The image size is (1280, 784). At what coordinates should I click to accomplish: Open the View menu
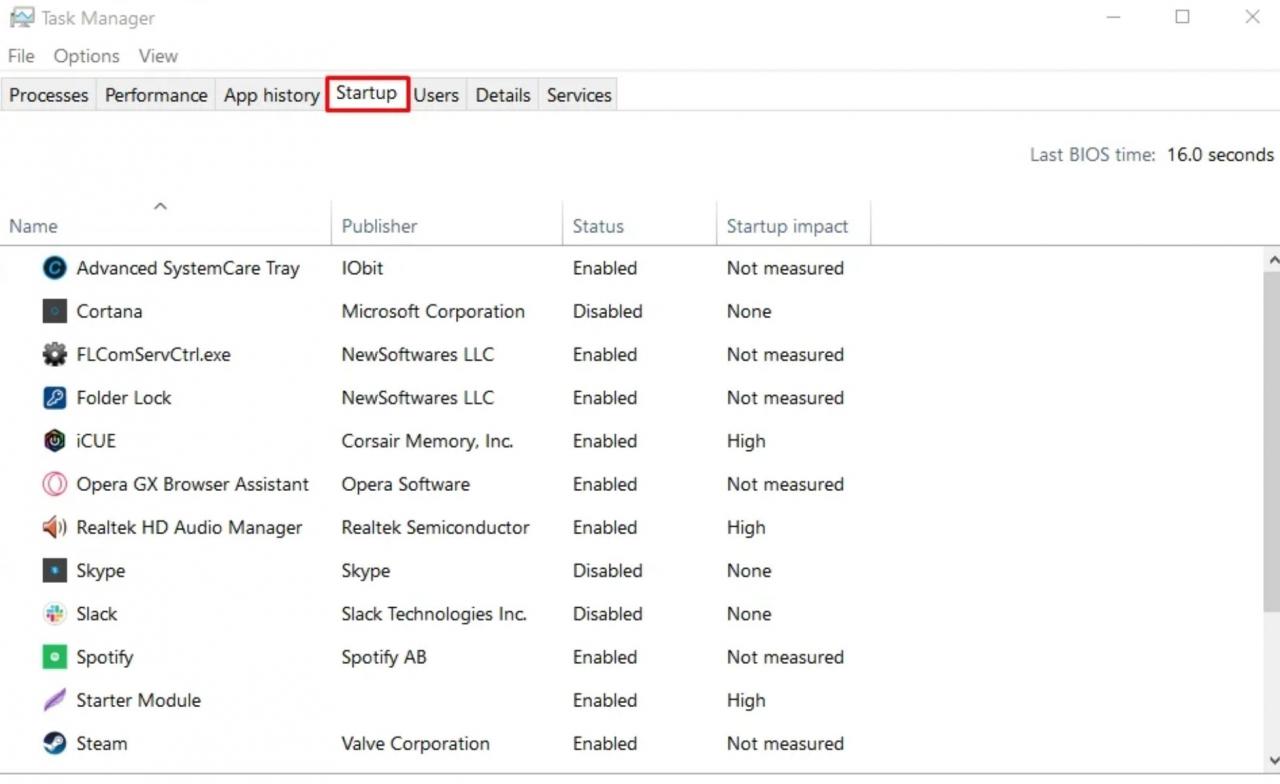pos(158,56)
